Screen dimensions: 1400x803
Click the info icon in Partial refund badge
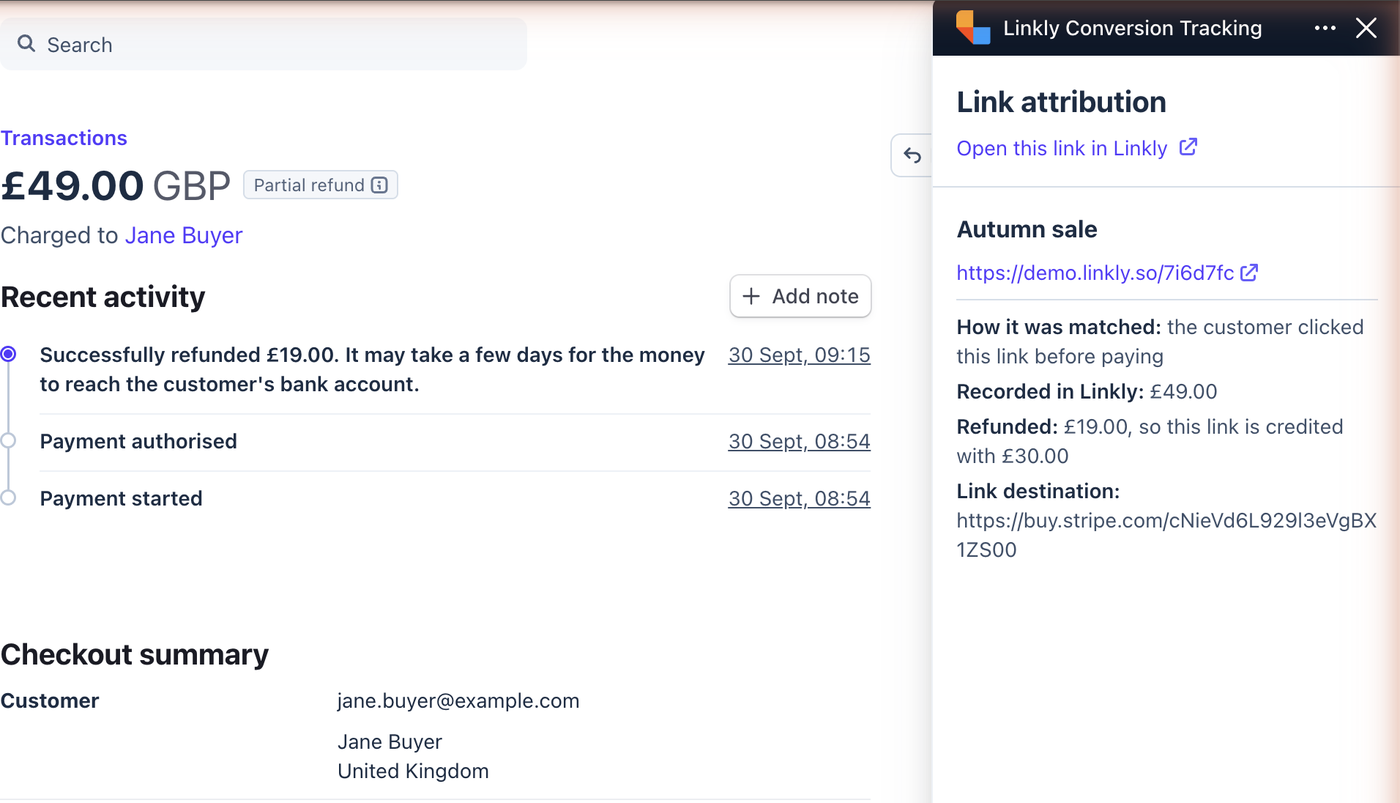[x=379, y=185]
